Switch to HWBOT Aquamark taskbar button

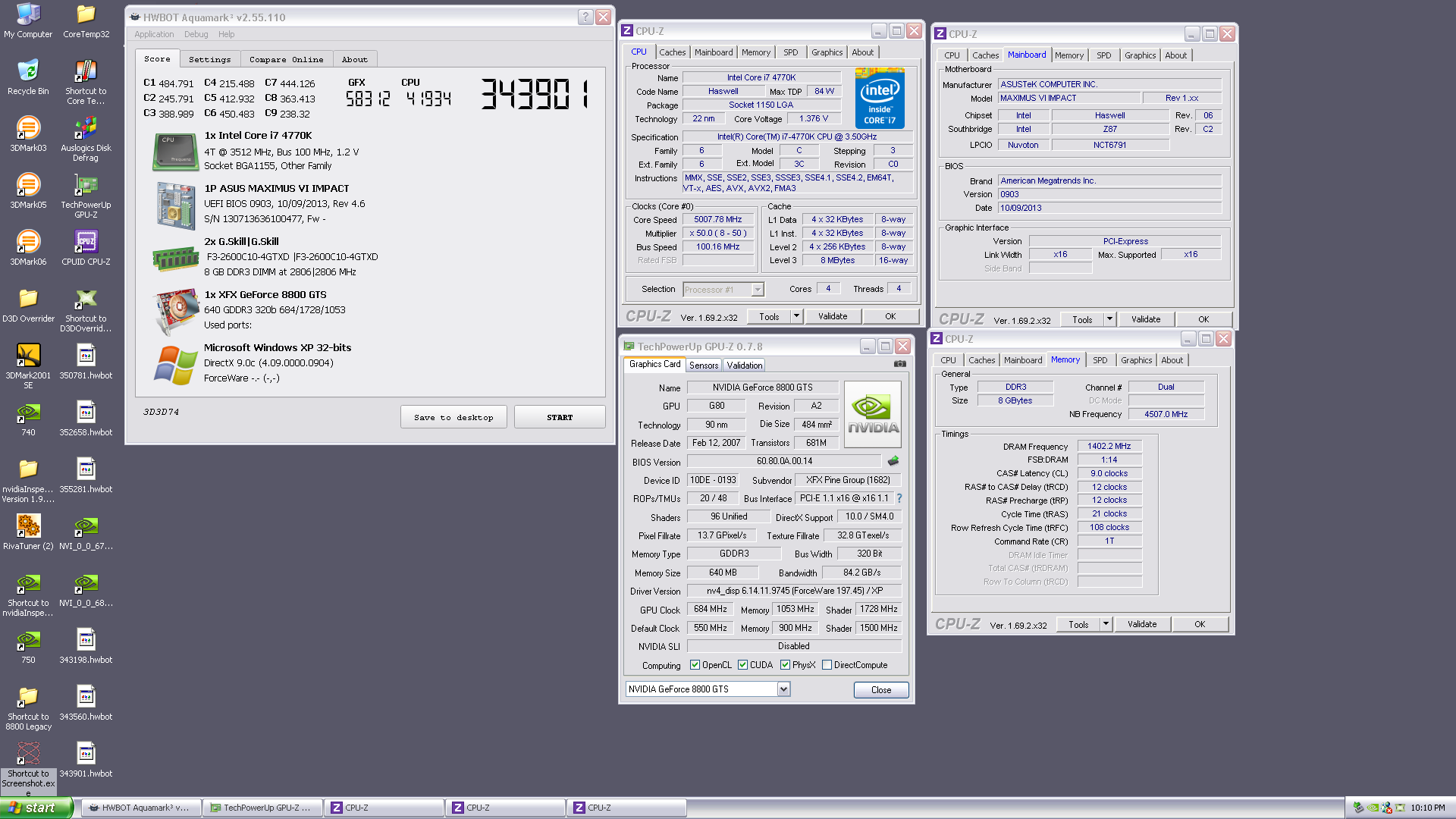click(141, 808)
